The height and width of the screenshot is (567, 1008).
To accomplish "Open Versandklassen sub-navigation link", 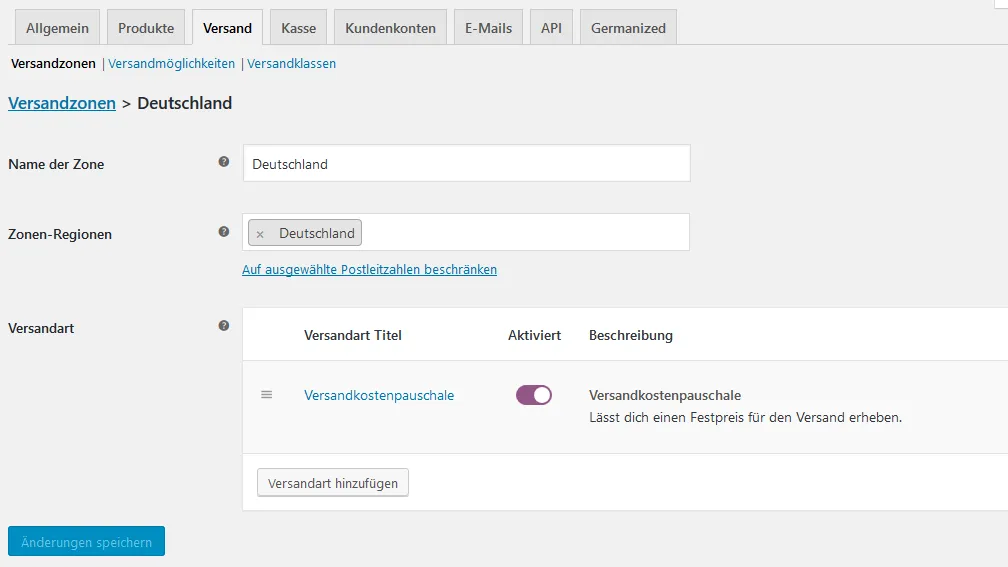I will (x=291, y=64).
